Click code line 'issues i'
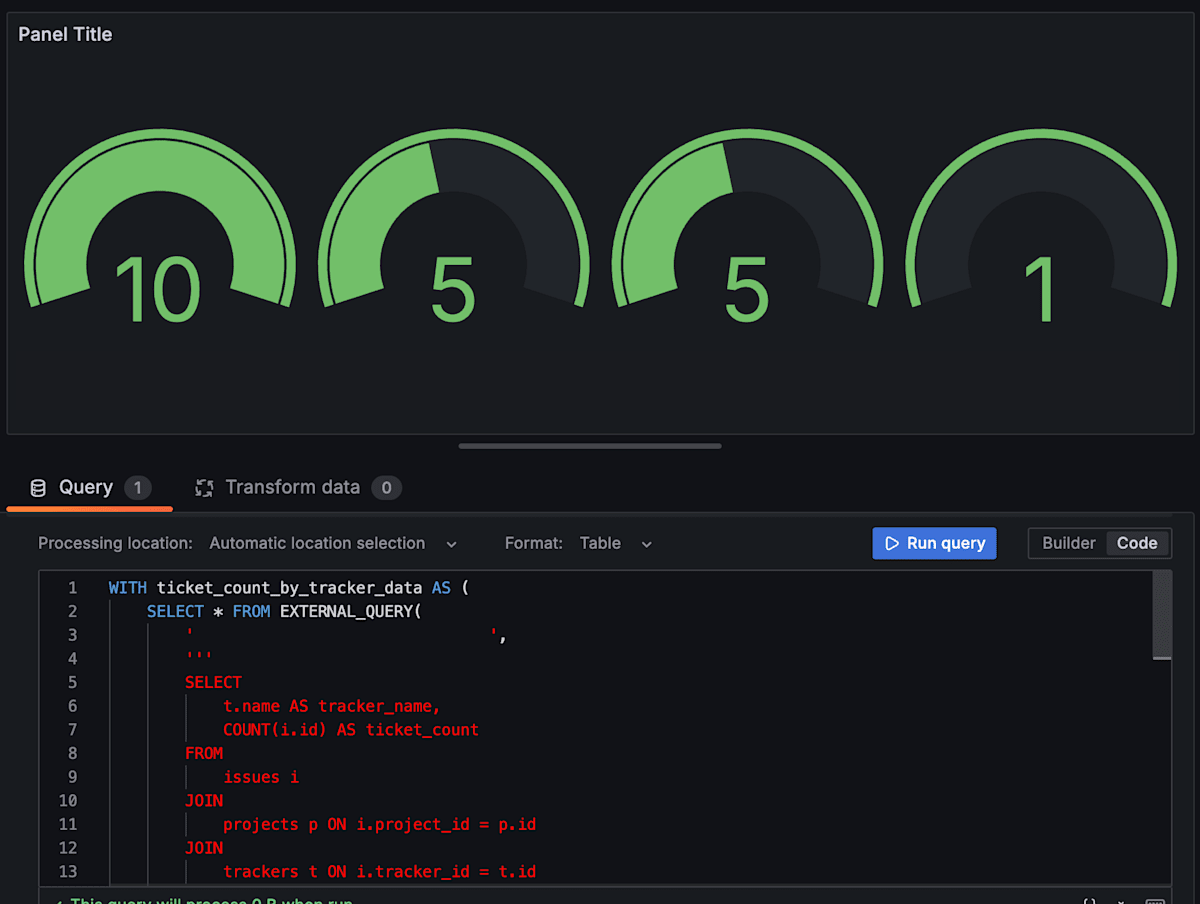The height and width of the screenshot is (904, 1200). pos(261,777)
